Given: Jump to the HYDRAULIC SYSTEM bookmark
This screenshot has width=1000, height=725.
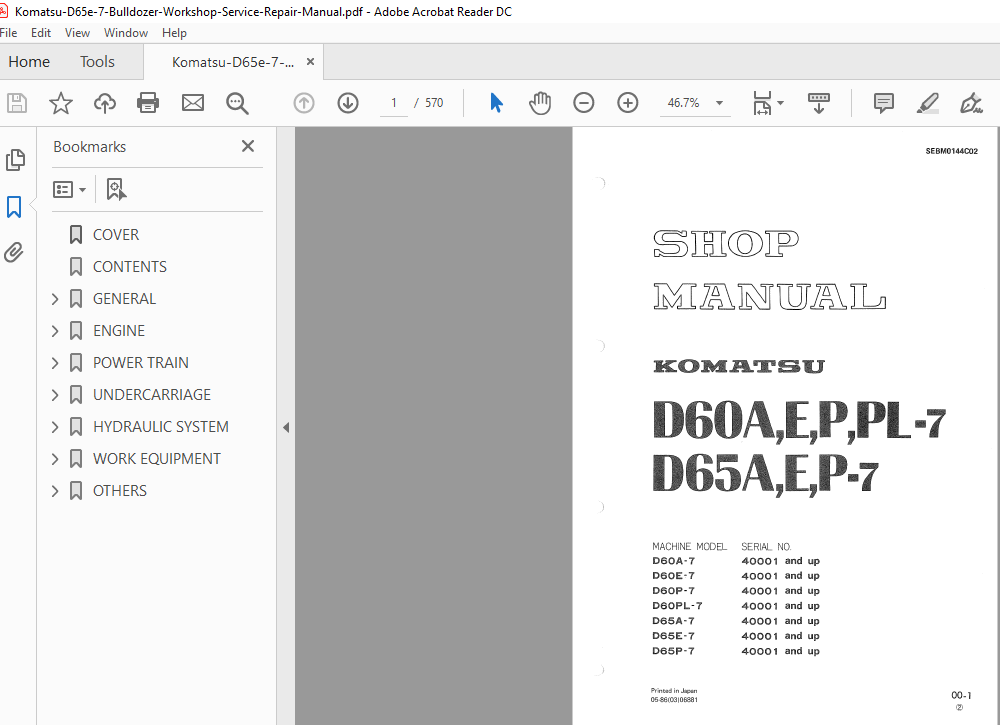Looking at the screenshot, I should tap(161, 427).
